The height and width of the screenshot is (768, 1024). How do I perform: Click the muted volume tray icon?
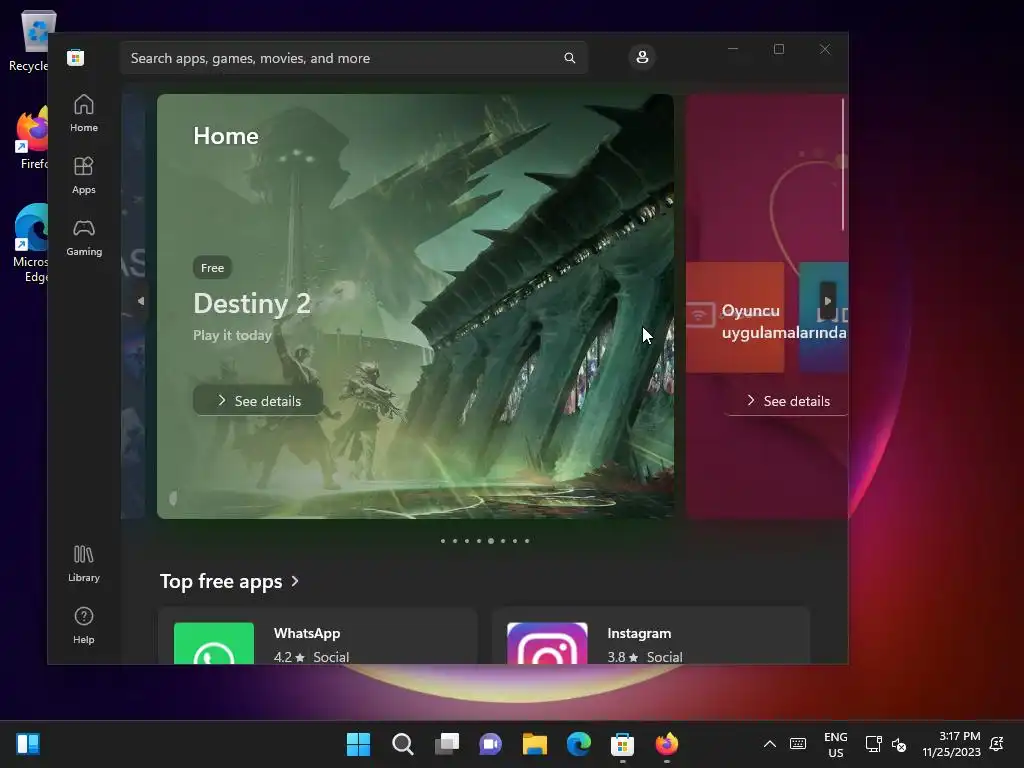(x=899, y=744)
